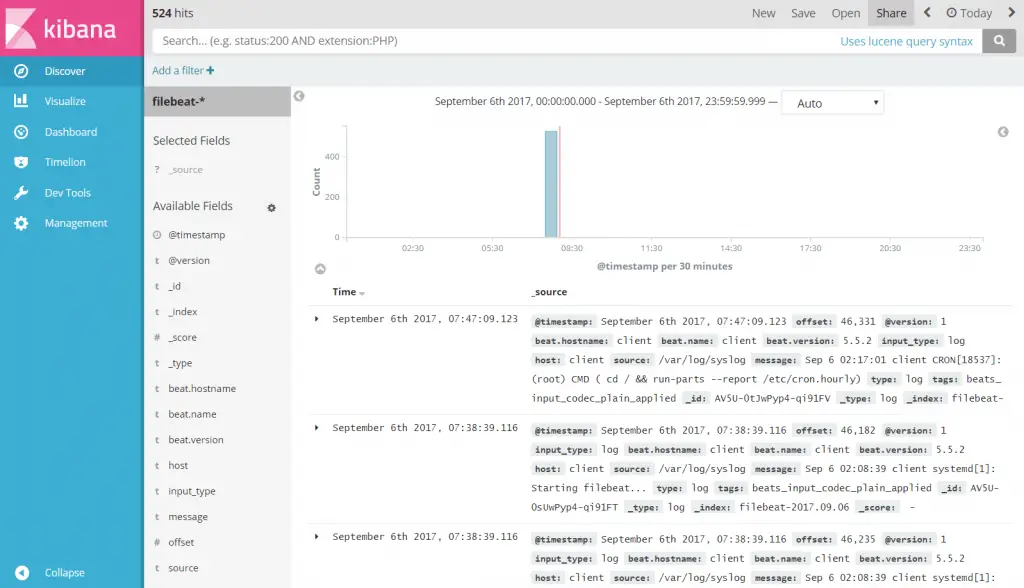The height and width of the screenshot is (588, 1024).
Task: Expand the 07:47:09.123 log row
Action: (317, 319)
